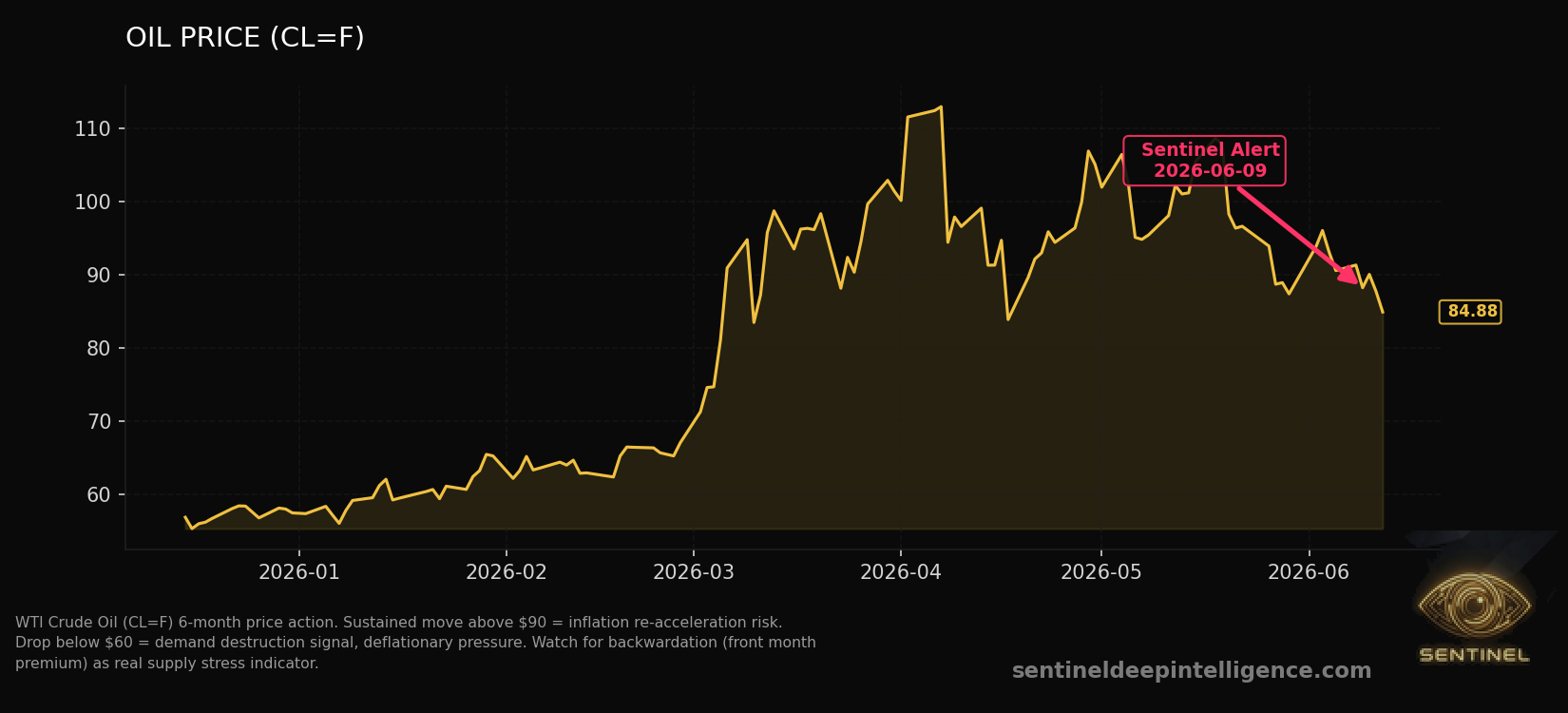Click the 2026-01 x-axis label
1568x713 pixels.
299,572
